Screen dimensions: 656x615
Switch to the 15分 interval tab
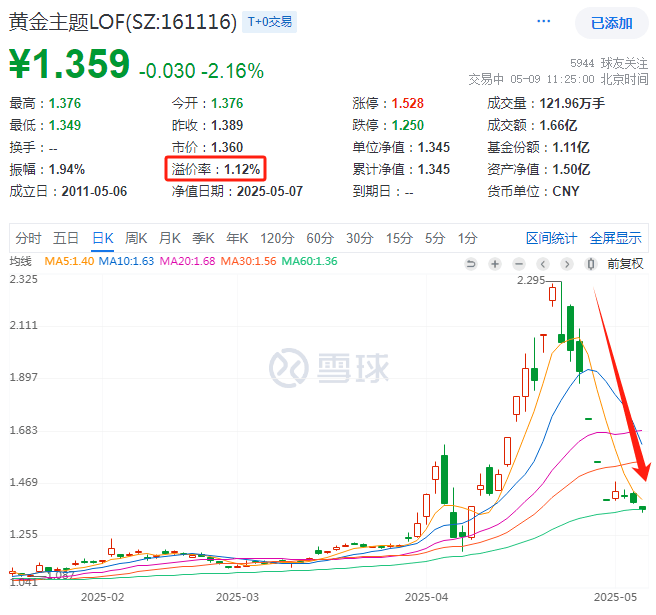399,238
